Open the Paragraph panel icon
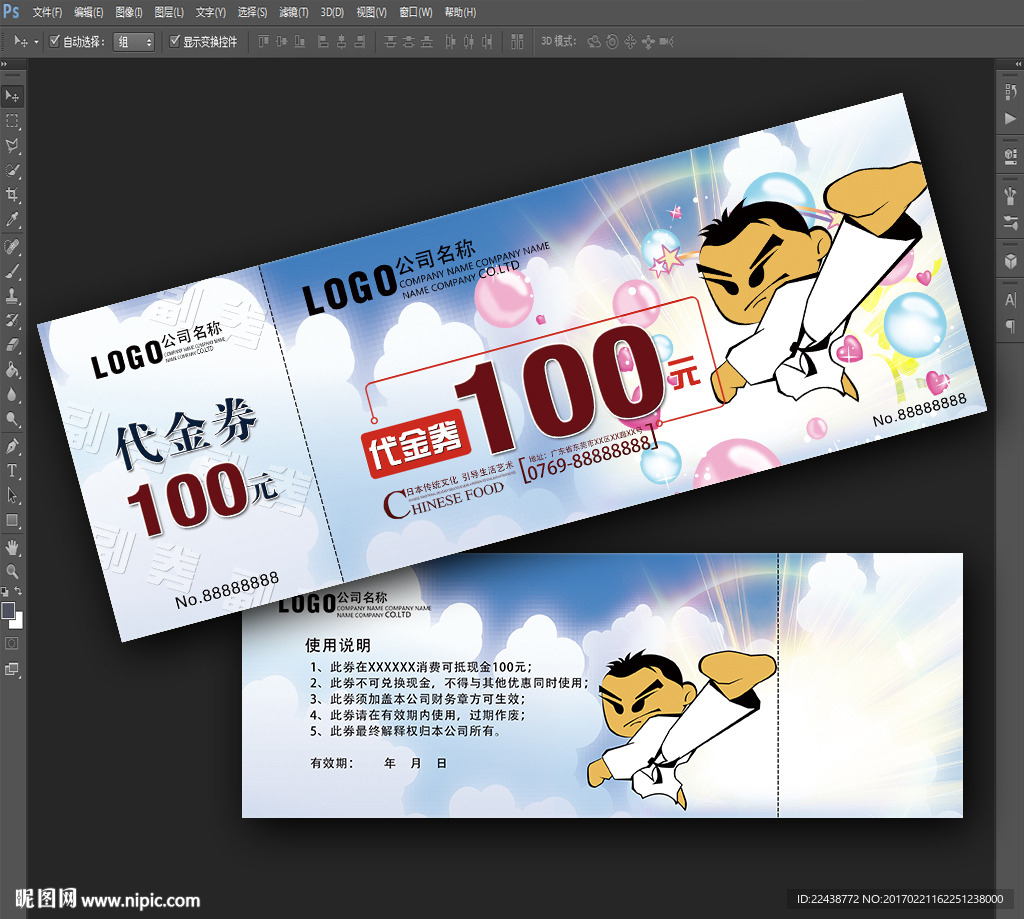The height and width of the screenshot is (919, 1024). click(x=1010, y=326)
